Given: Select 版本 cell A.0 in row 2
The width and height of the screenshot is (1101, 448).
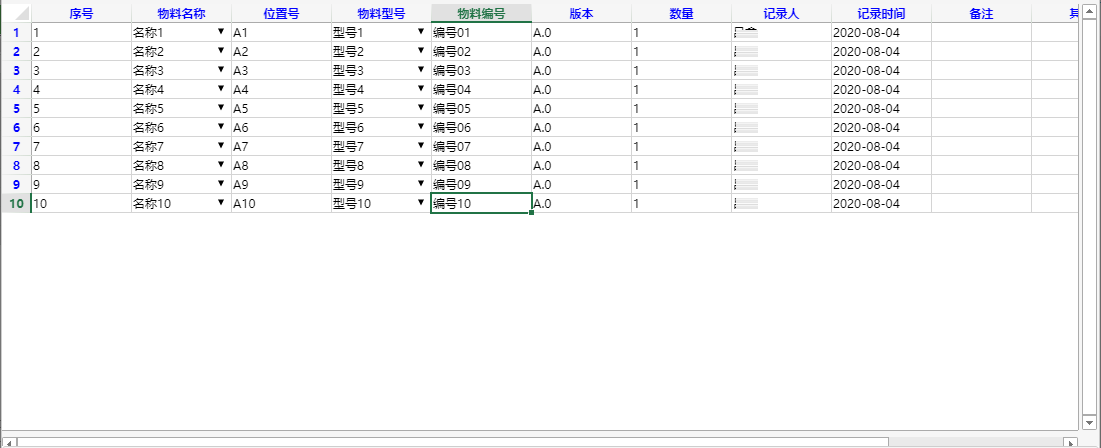Looking at the screenshot, I should (x=581, y=51).
